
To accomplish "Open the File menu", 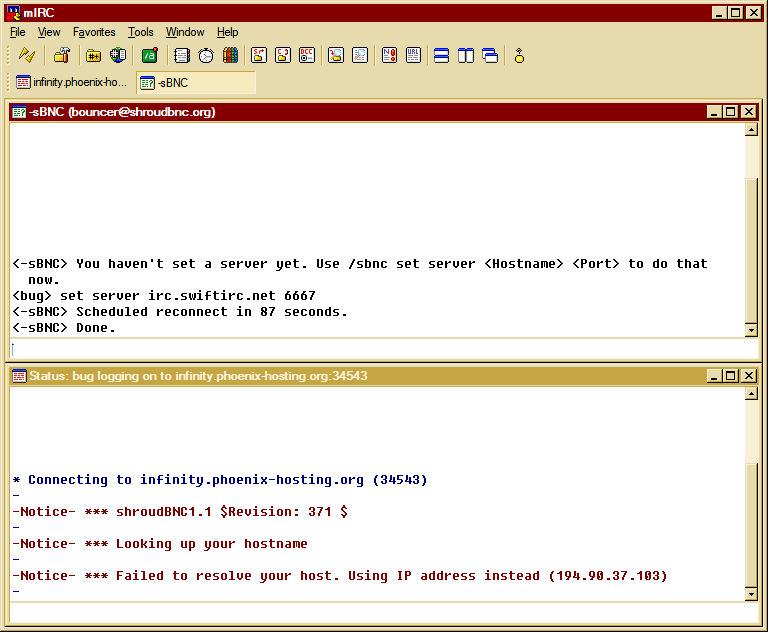I will coord(18,32).
